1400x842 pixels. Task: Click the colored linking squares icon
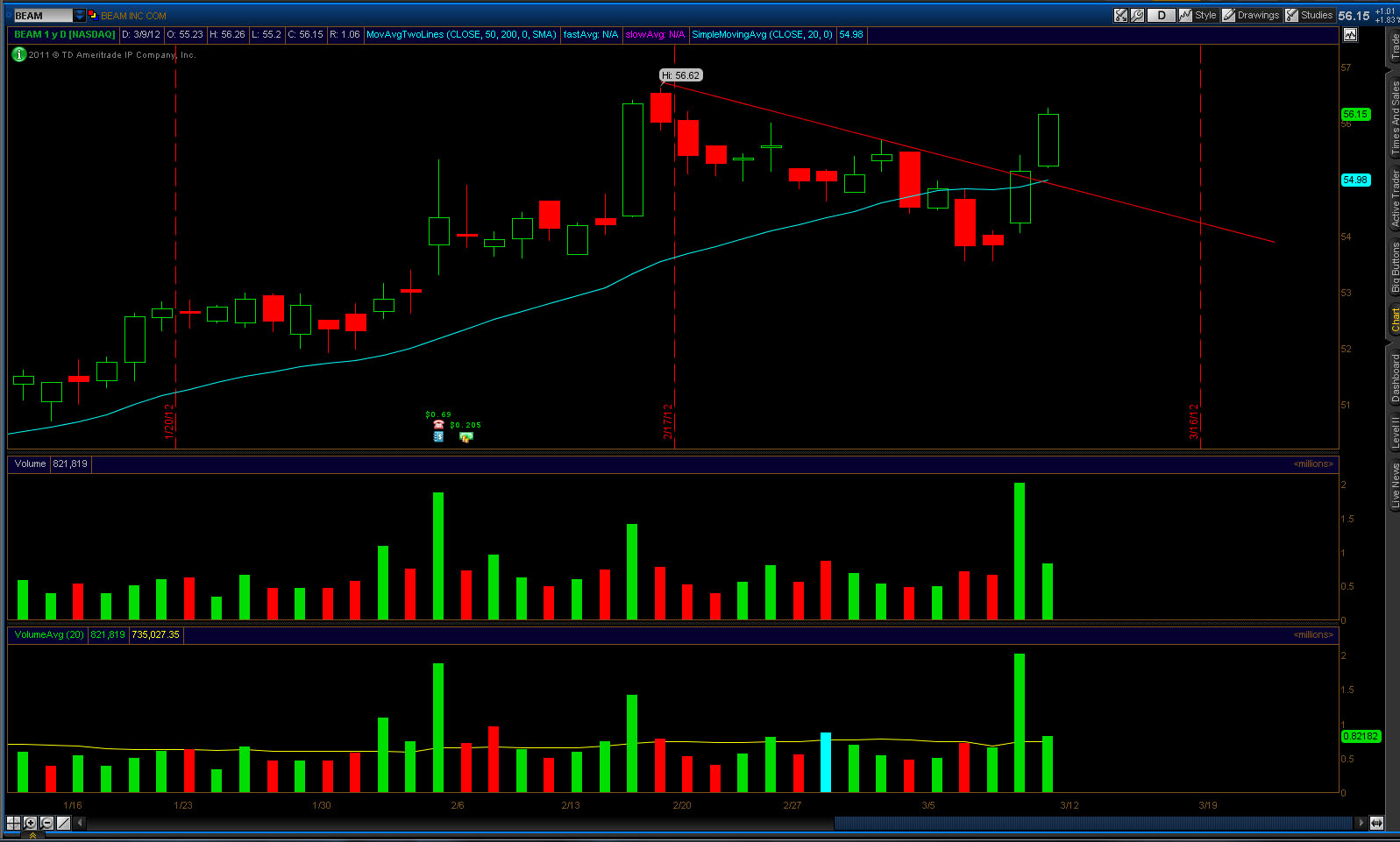(93, 15)
